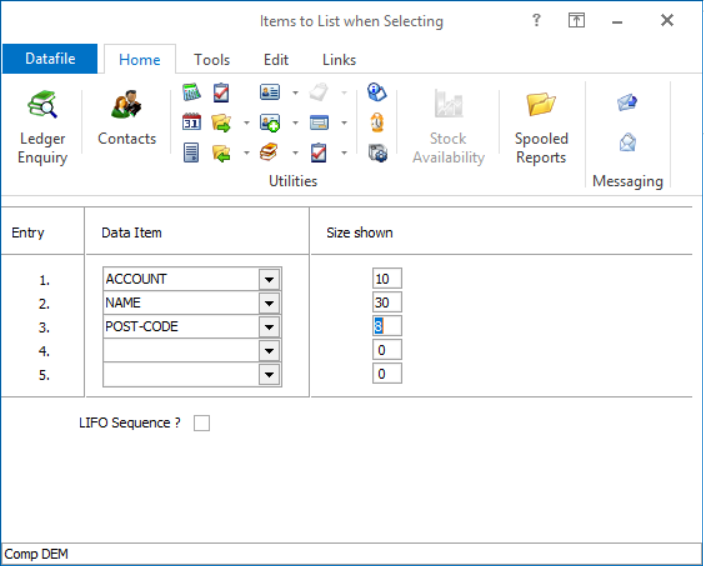
Task: Expand the entry 5 data item dropdown
Action: (269, 374)
